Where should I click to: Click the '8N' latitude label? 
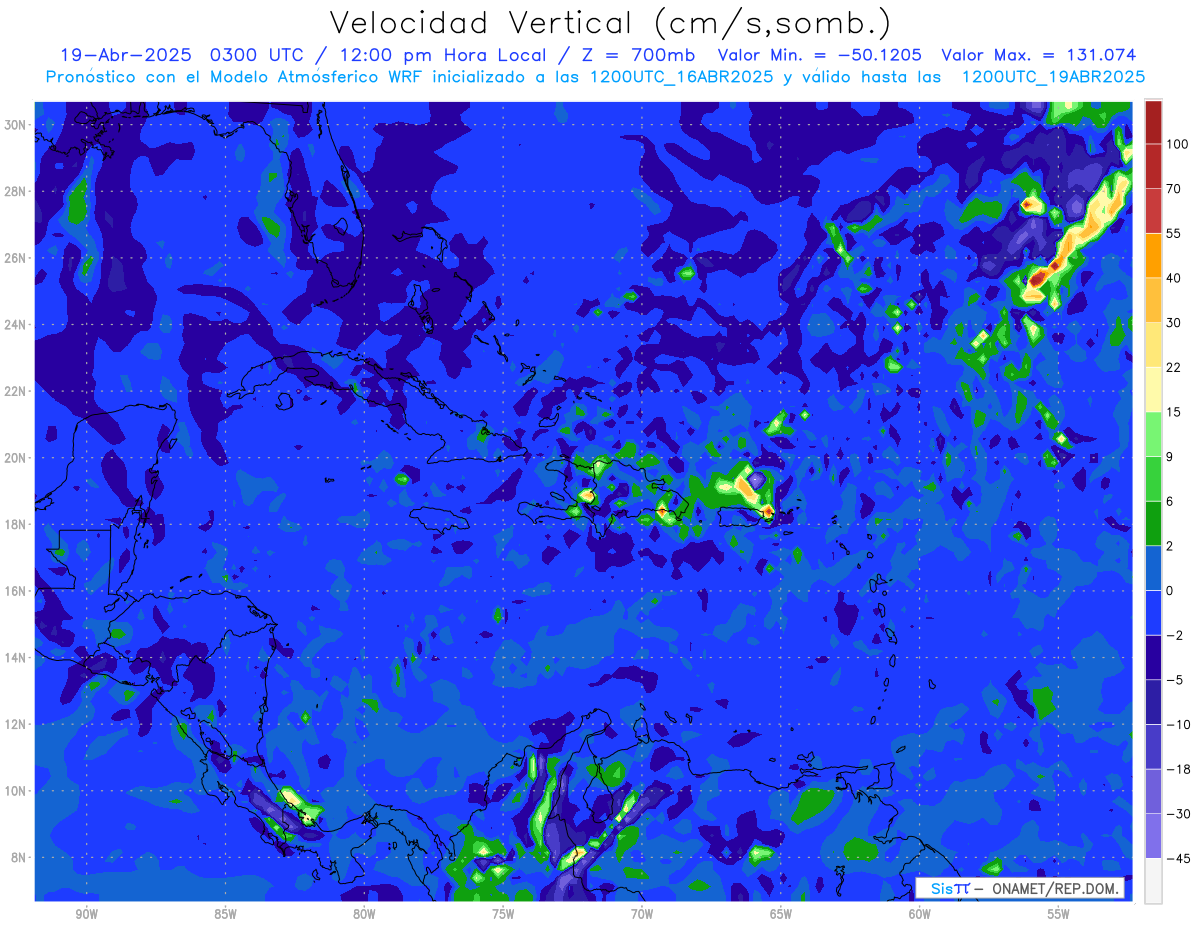19,858
